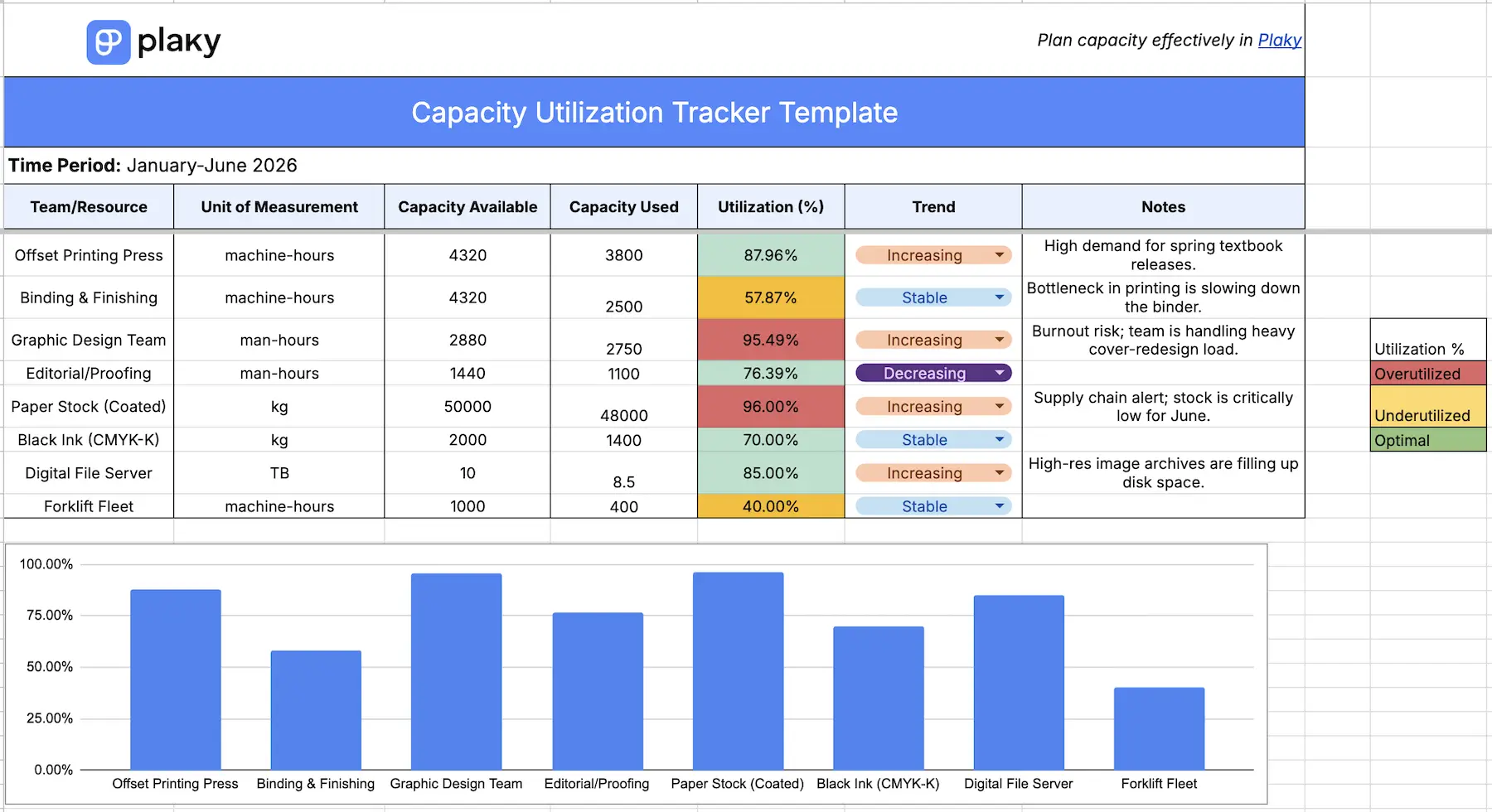Select the green Optimal legend swatch

[x=1427, y=440]
